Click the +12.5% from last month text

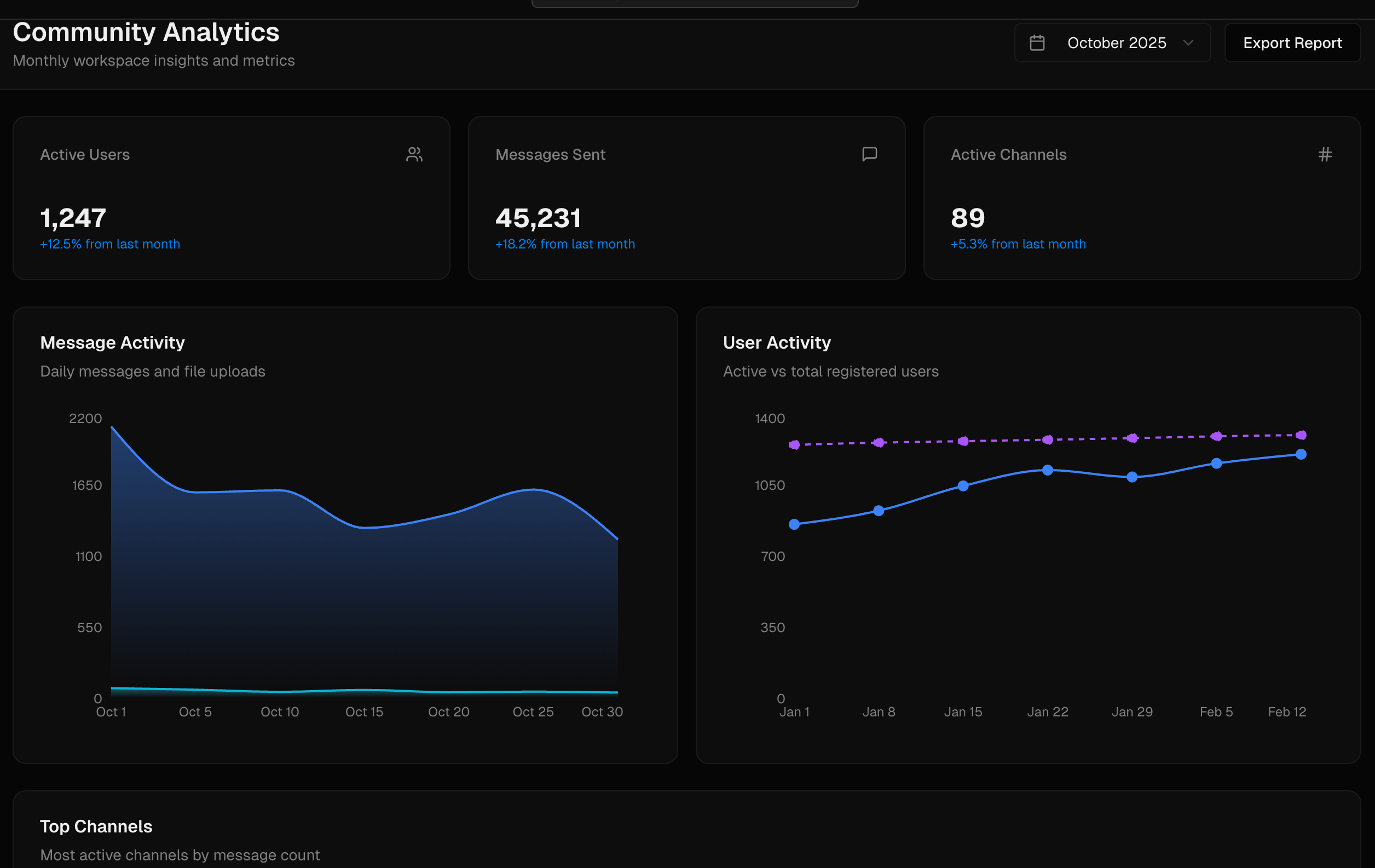(109, 245)
